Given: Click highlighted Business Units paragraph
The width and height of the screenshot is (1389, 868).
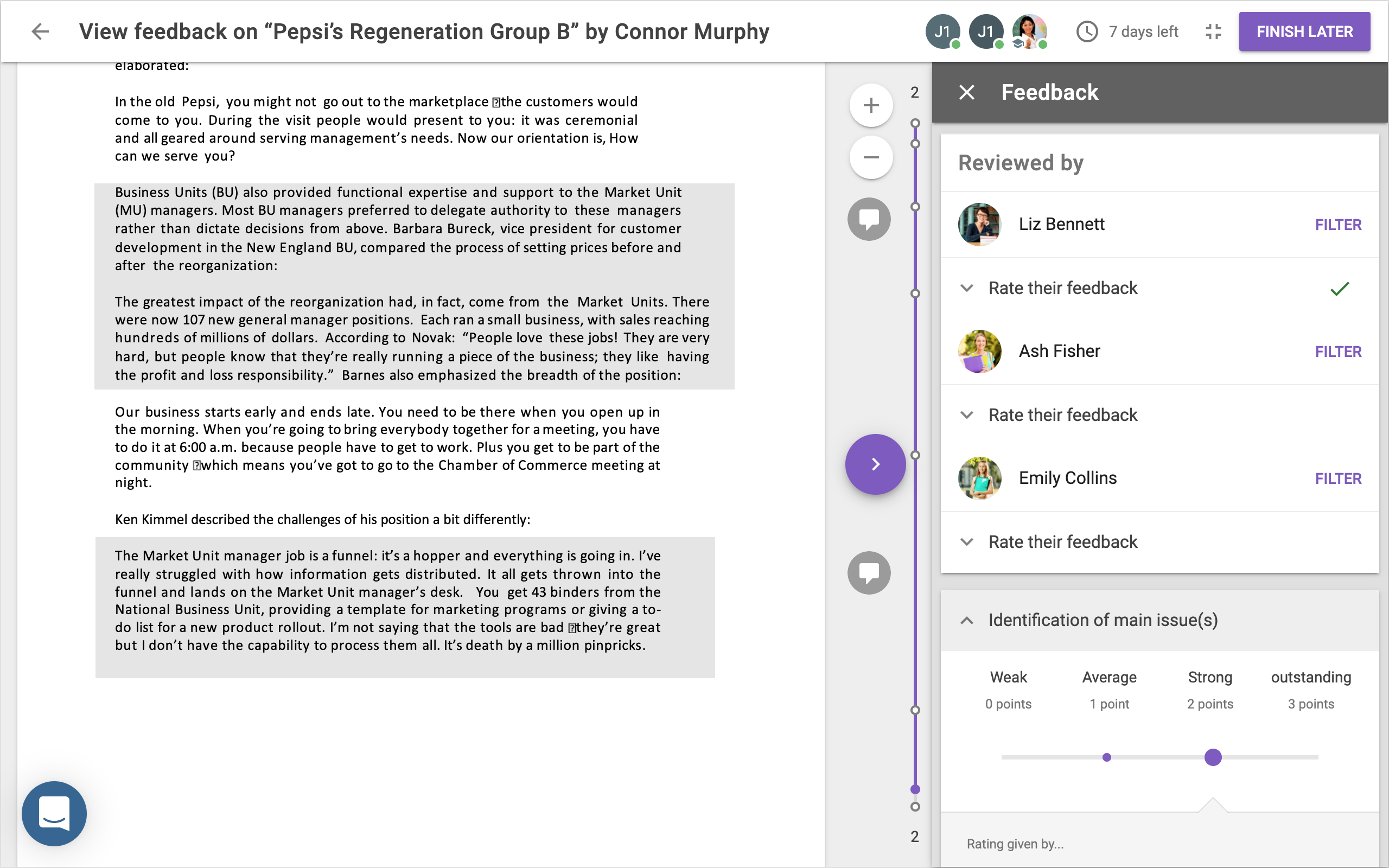Looking at the screenshot, I should pos(414,286).
